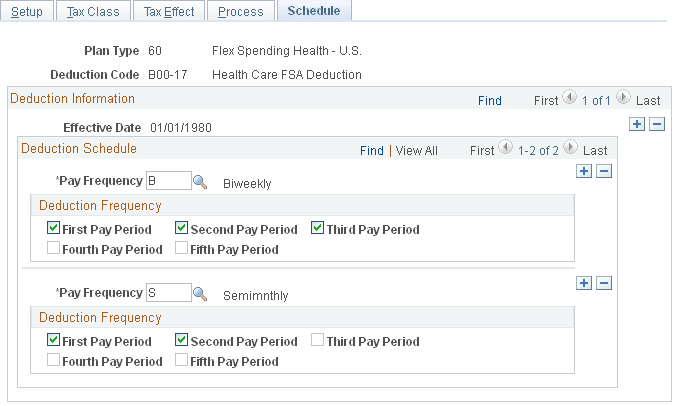Click the Semimonthly Pay Frequency lookup magnifier
This screenshot has width=679, height=406.
coord(200,294)
